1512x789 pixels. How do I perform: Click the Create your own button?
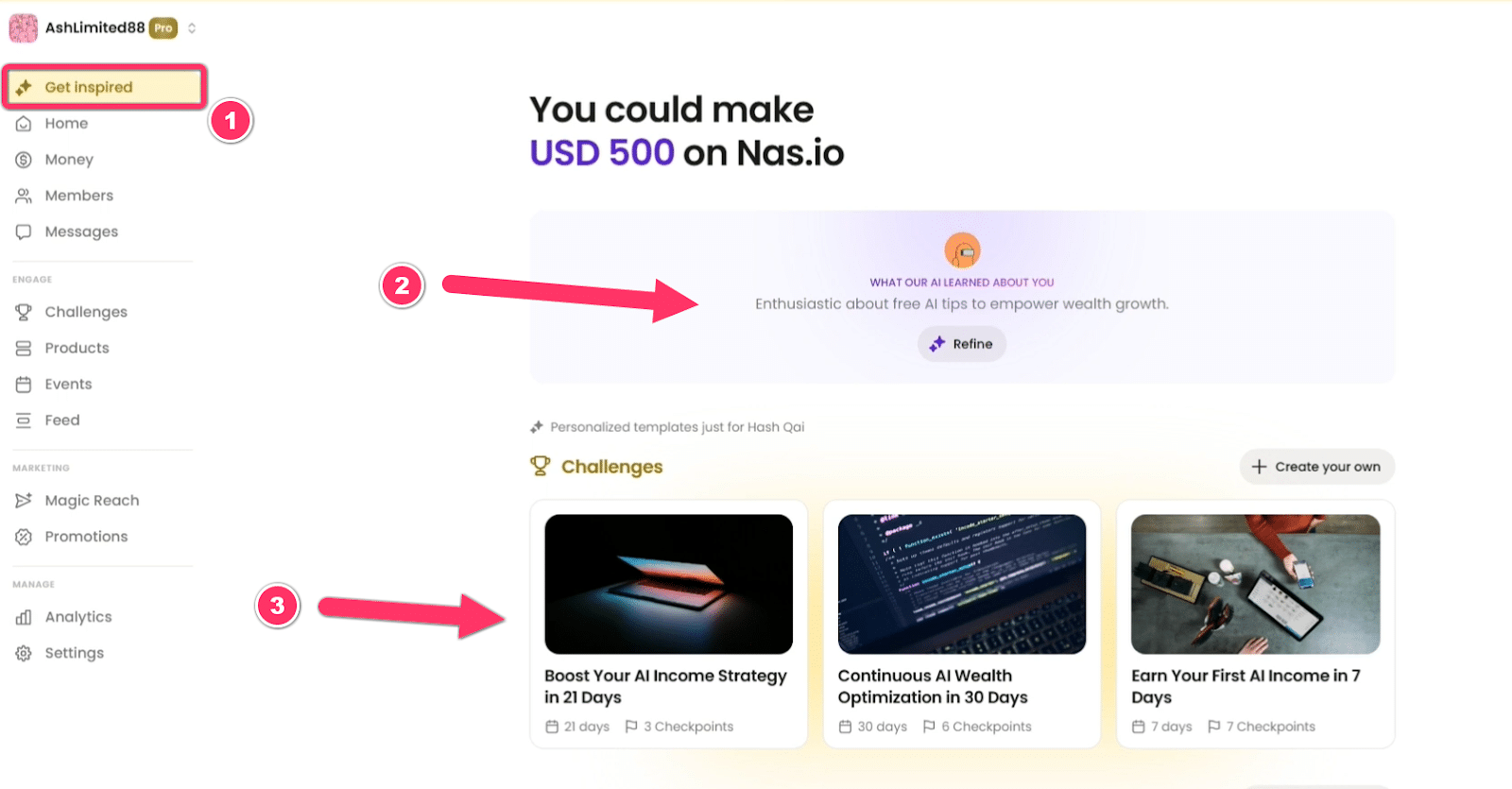tap(1316, 467)
